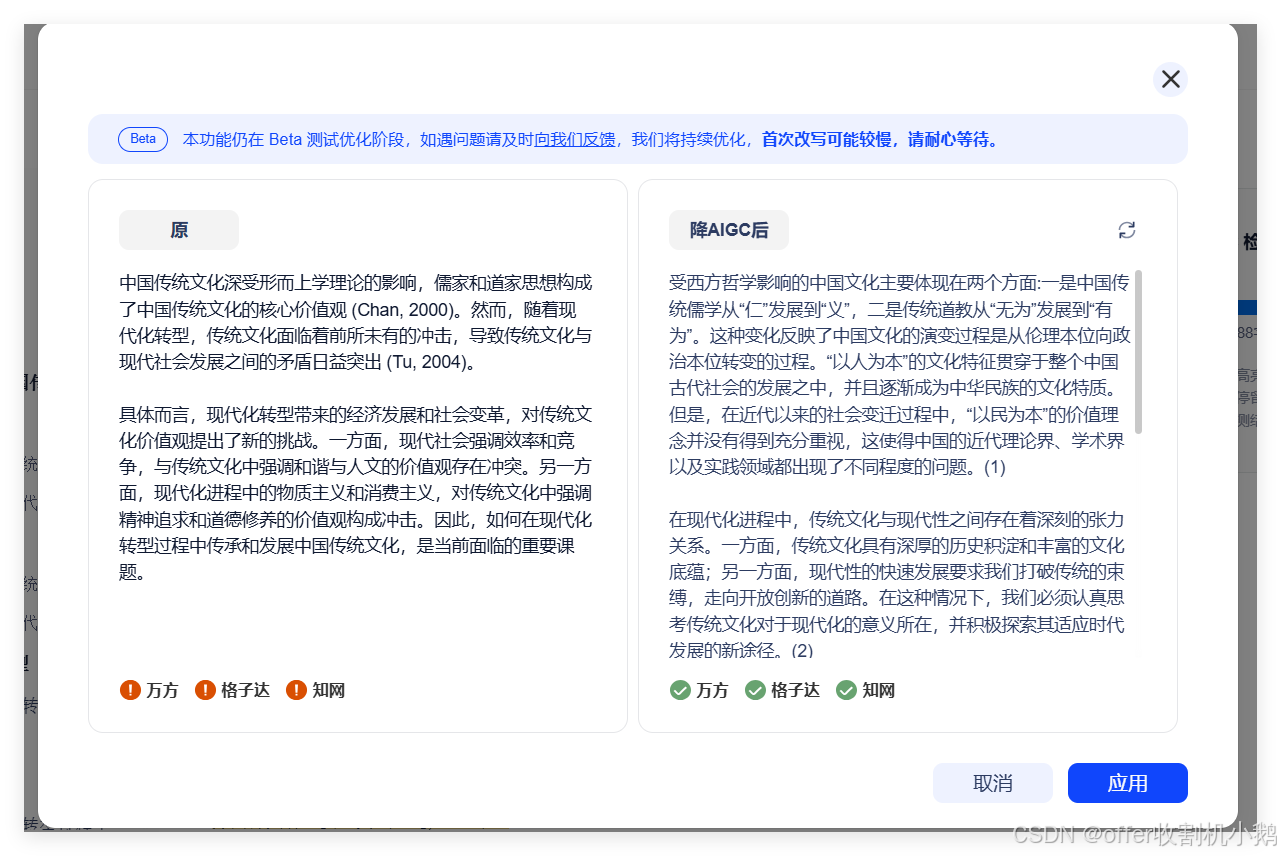Click the green check icon next to 知网

(846, 690)
